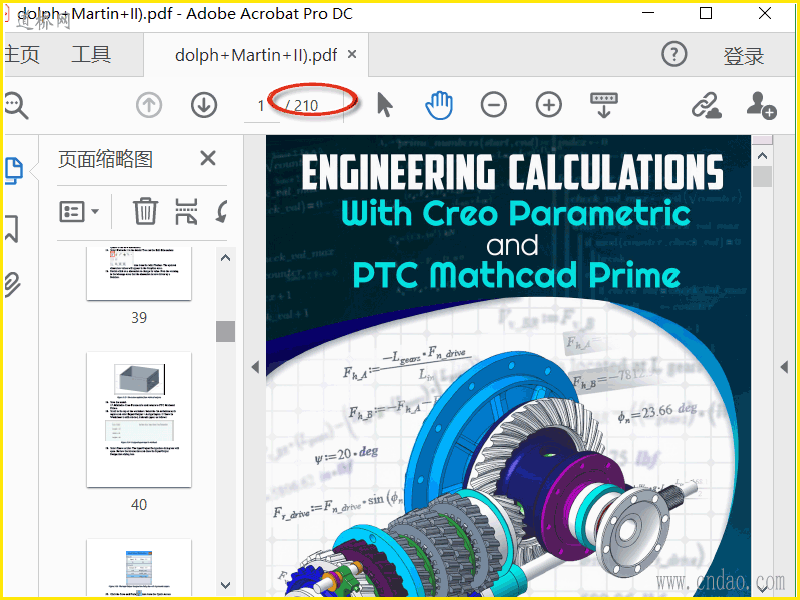Activate the hand pan tool

click(x=439, y=105)
